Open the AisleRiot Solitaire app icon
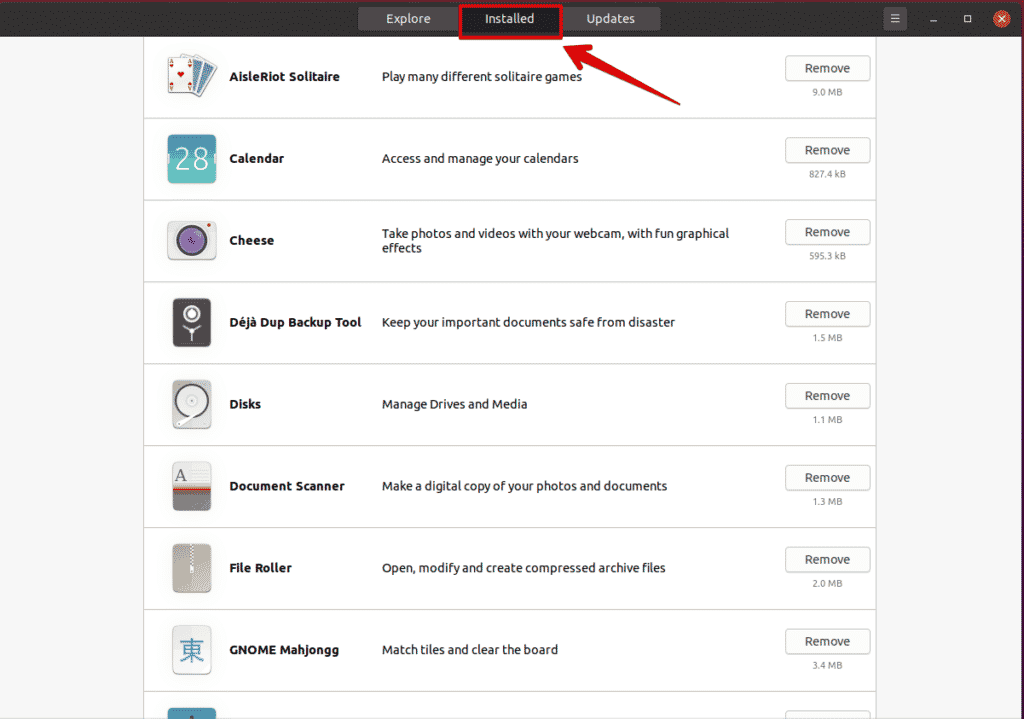The width and height of the screenshot is (1024, 719). coord(191,76)
